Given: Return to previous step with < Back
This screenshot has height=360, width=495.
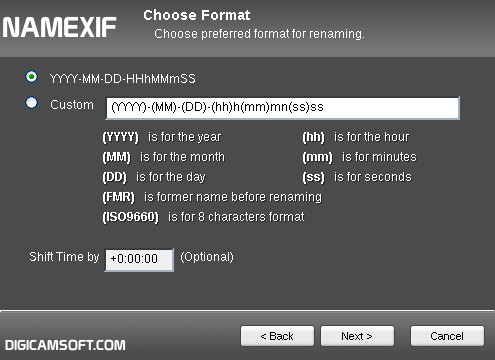Looking at the screenshot, I should click(x=277, y=336).
